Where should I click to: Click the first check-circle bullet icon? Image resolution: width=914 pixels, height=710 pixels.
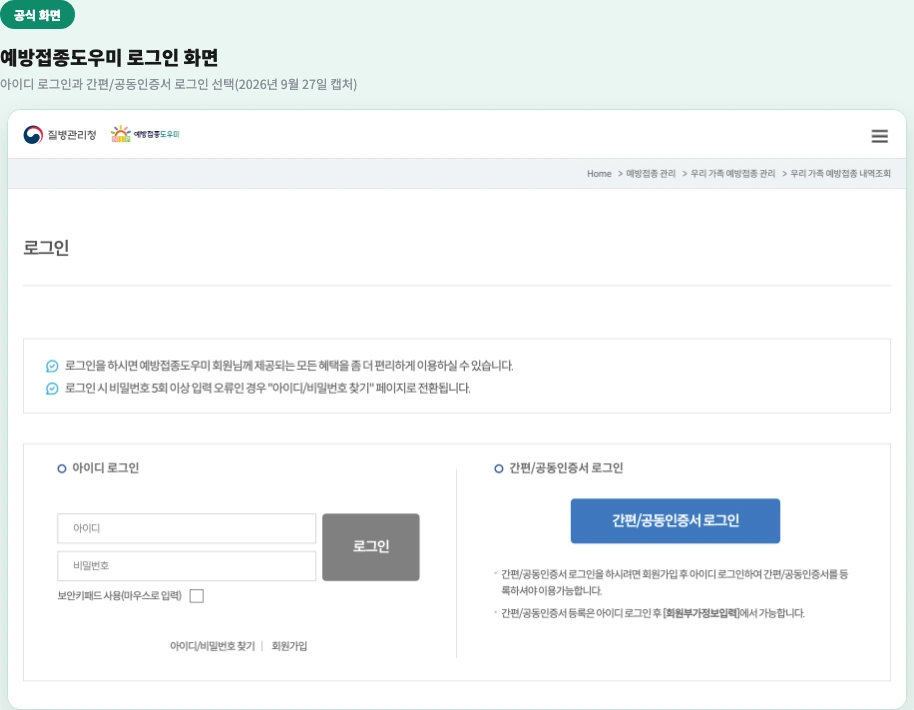tap(52, 366)
